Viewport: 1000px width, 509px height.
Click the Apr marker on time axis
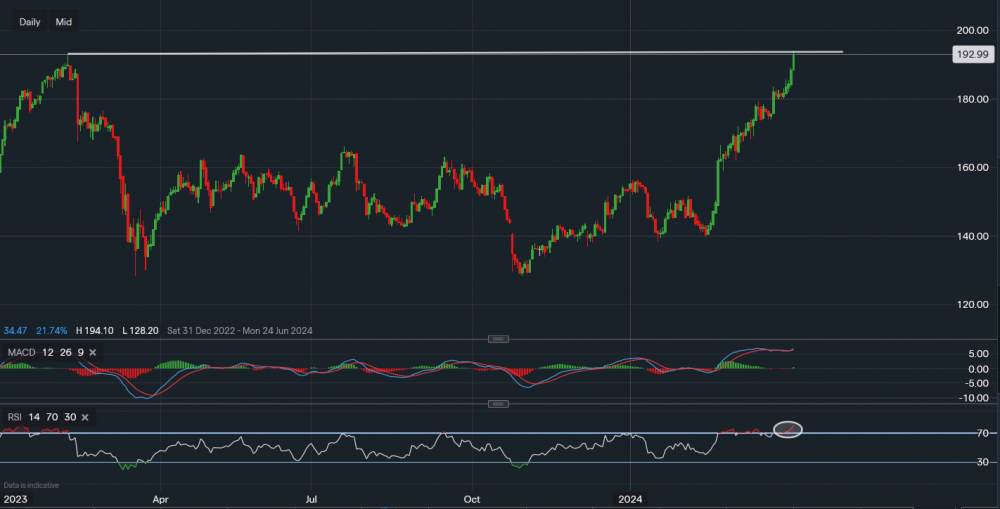160,497
